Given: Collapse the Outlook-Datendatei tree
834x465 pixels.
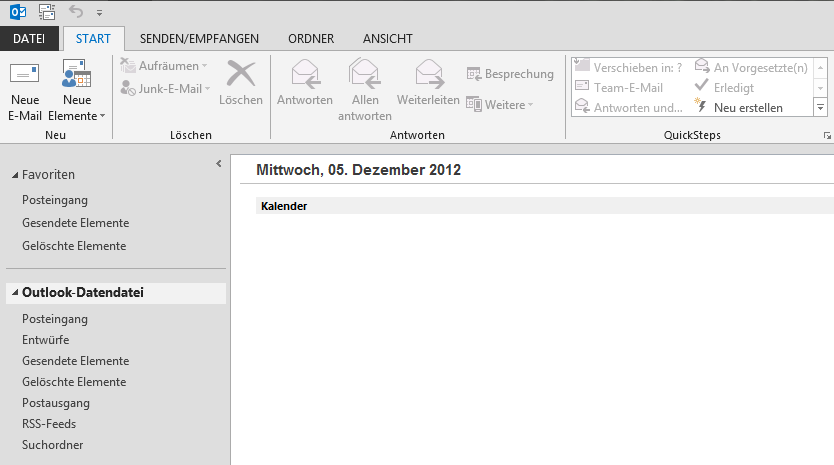Looking at the screenshot, I should pyautogui.click(x=15, y=292).
